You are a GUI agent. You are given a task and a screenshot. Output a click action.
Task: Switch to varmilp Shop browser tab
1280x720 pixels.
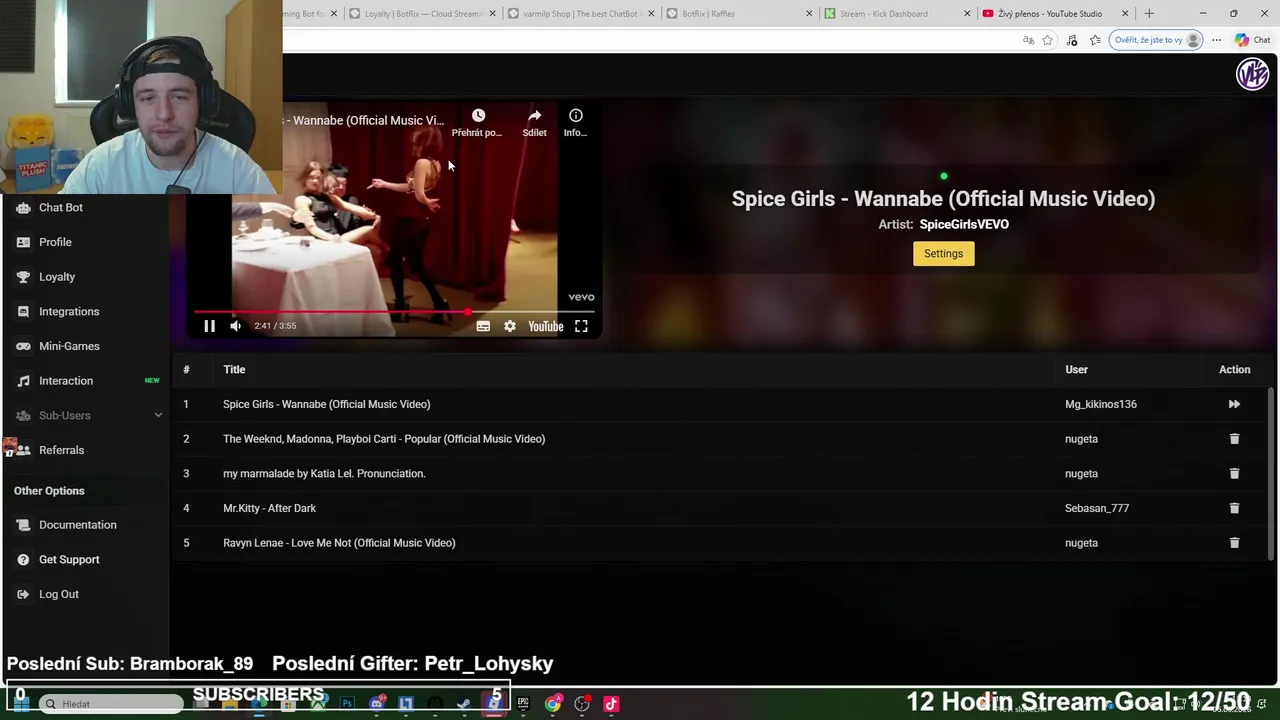point(582,14)
